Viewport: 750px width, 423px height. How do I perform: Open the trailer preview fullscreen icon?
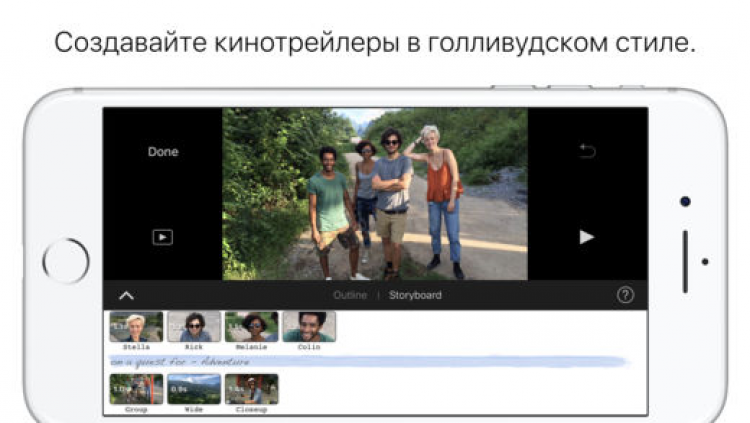point(163,237)
